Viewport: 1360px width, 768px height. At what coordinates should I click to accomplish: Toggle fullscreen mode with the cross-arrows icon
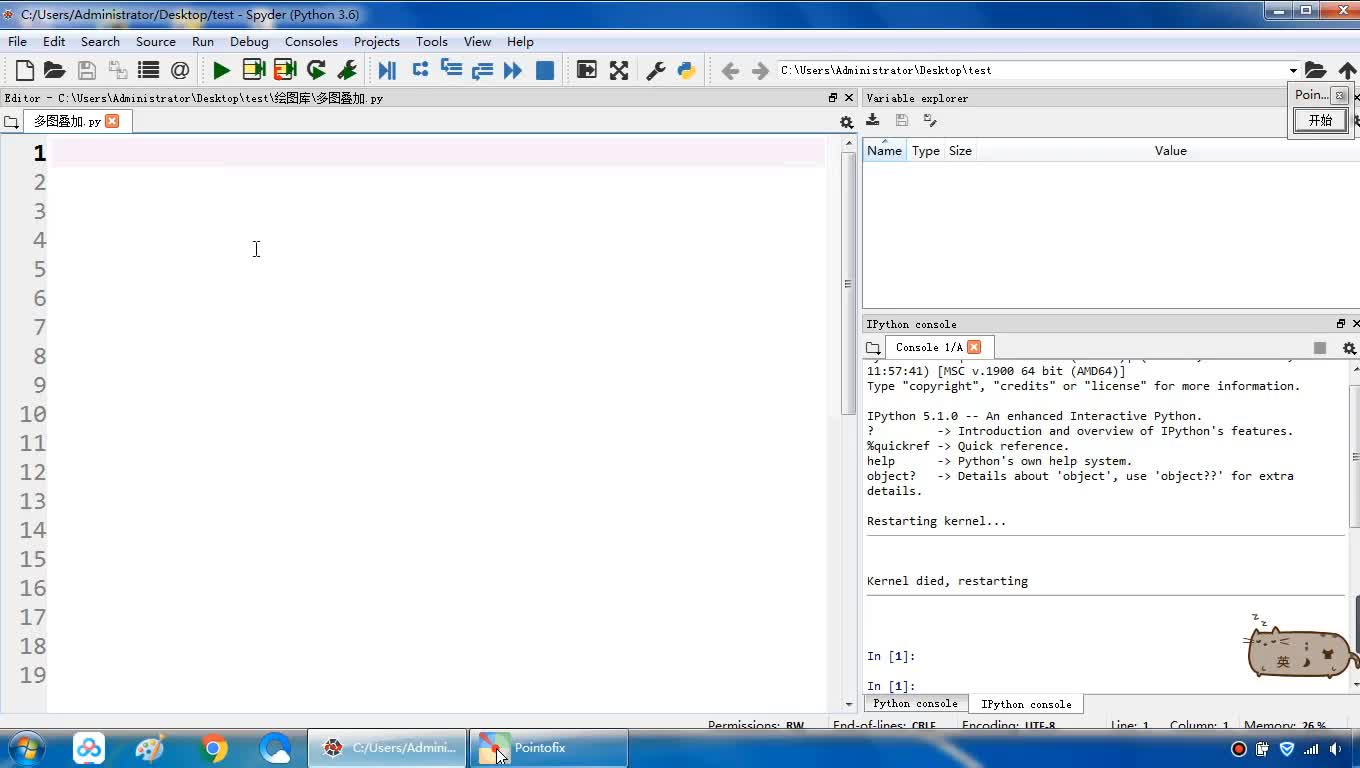click(x=619, y=70)
